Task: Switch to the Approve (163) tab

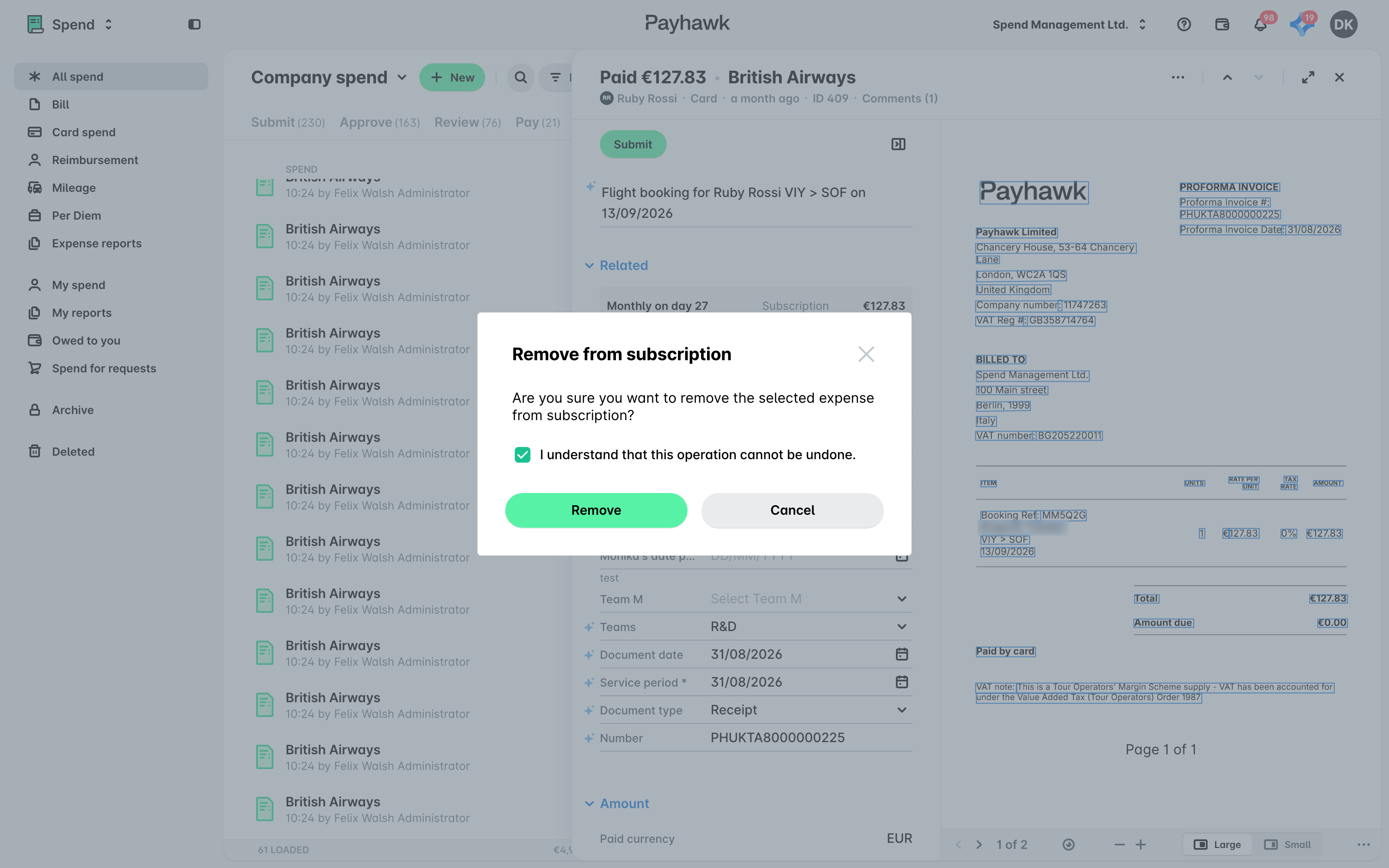Action: (379, 122)
